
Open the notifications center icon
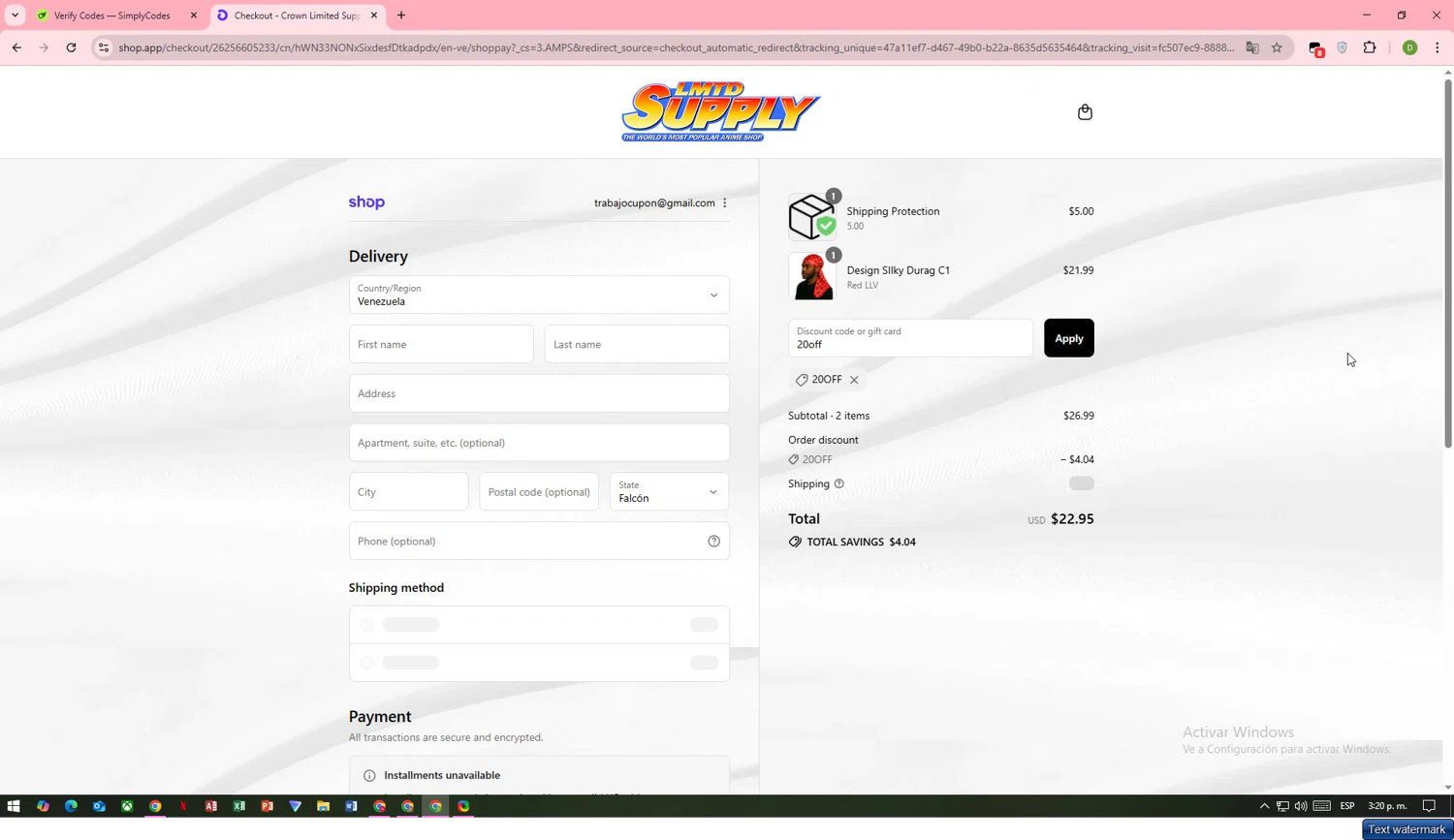pos(1429,806)
